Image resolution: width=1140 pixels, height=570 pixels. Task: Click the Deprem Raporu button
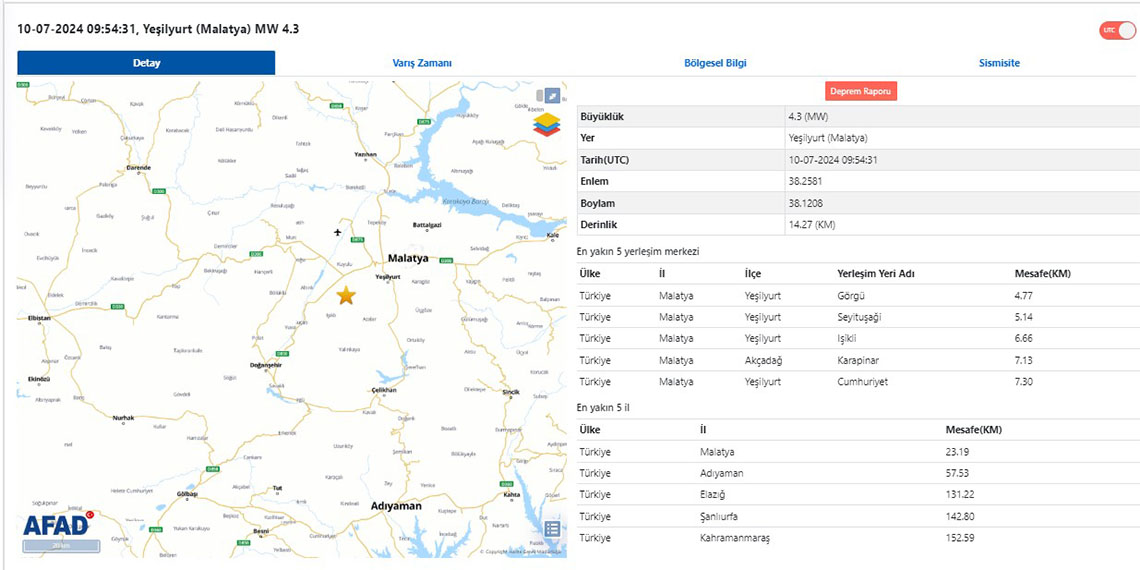861,91
